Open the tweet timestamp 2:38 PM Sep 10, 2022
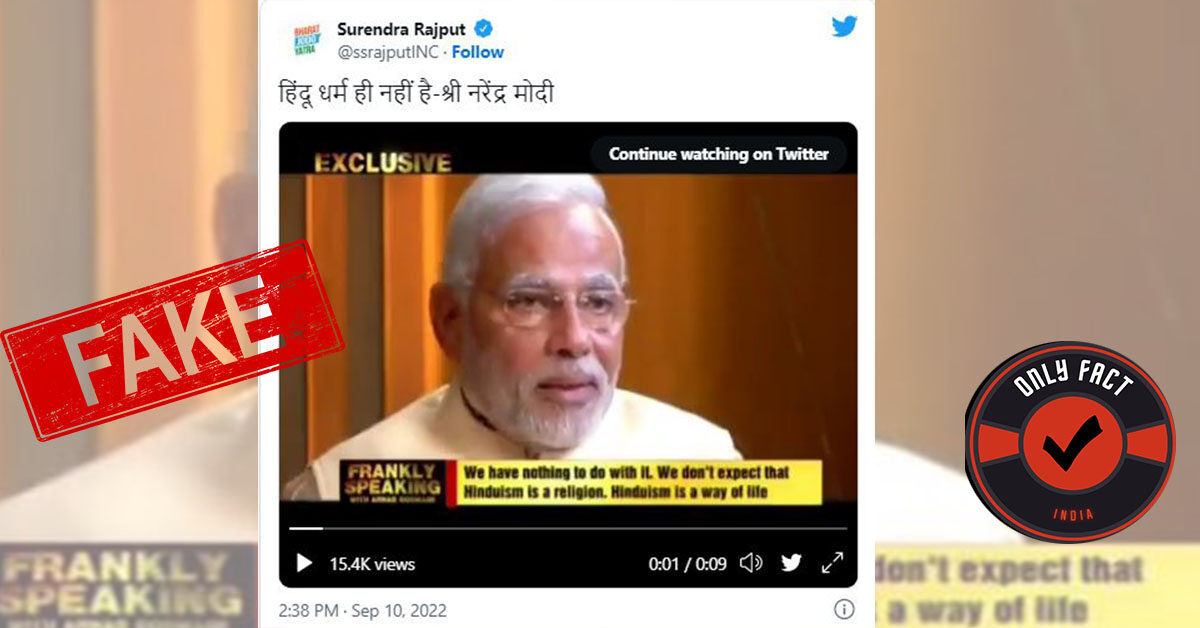This screenshot has width=1200, height=628. click(x=362, y=610)
